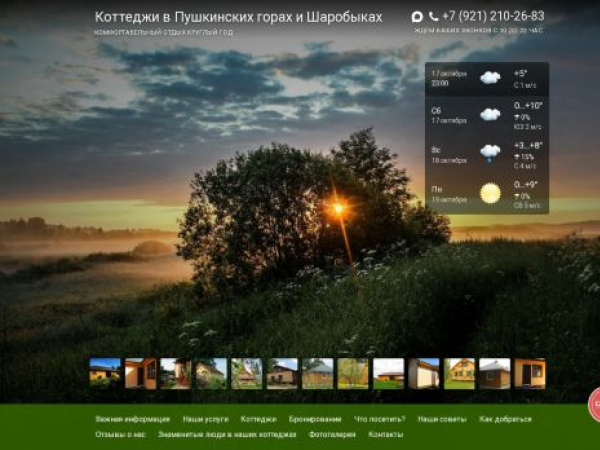The width and height of the screenshot is (600, 450).
Task: Click the 'Как добраться' link
Action: (x=505, y=419)
